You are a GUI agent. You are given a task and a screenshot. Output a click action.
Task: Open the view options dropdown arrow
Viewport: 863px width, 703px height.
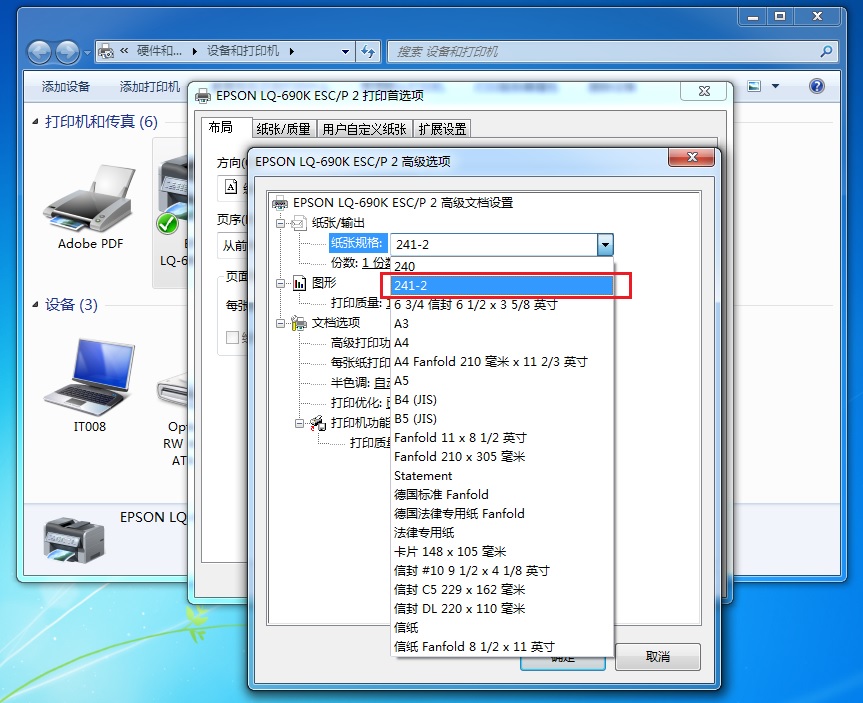click(775, 86)
